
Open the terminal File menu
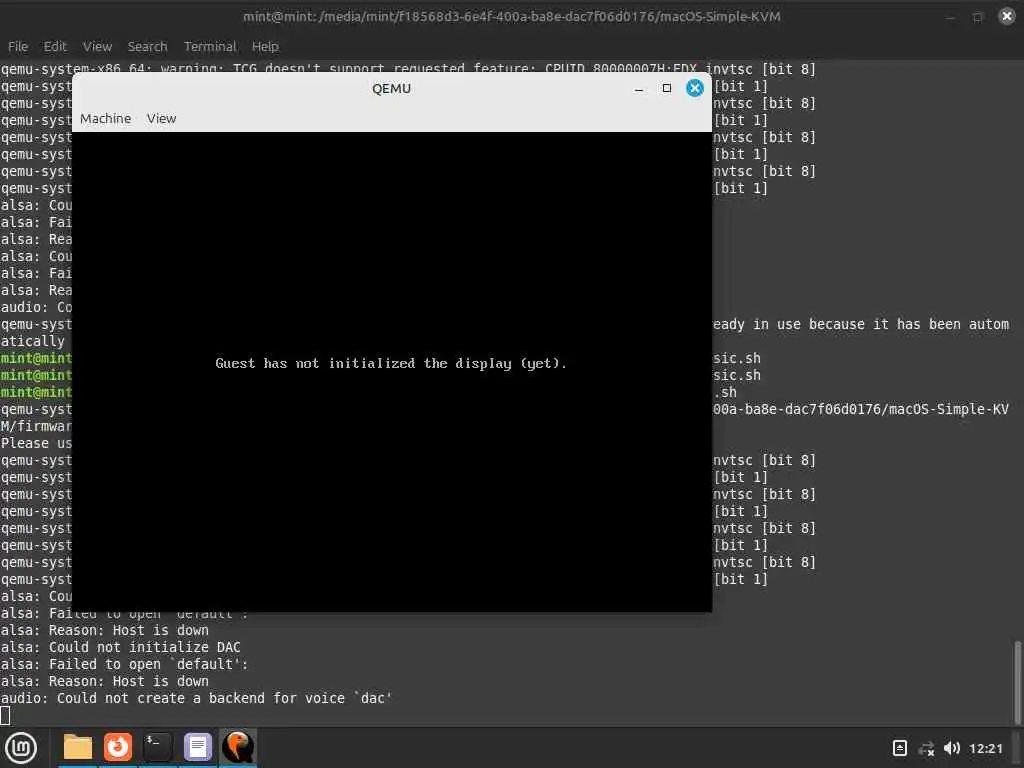[x=18, y=46]
